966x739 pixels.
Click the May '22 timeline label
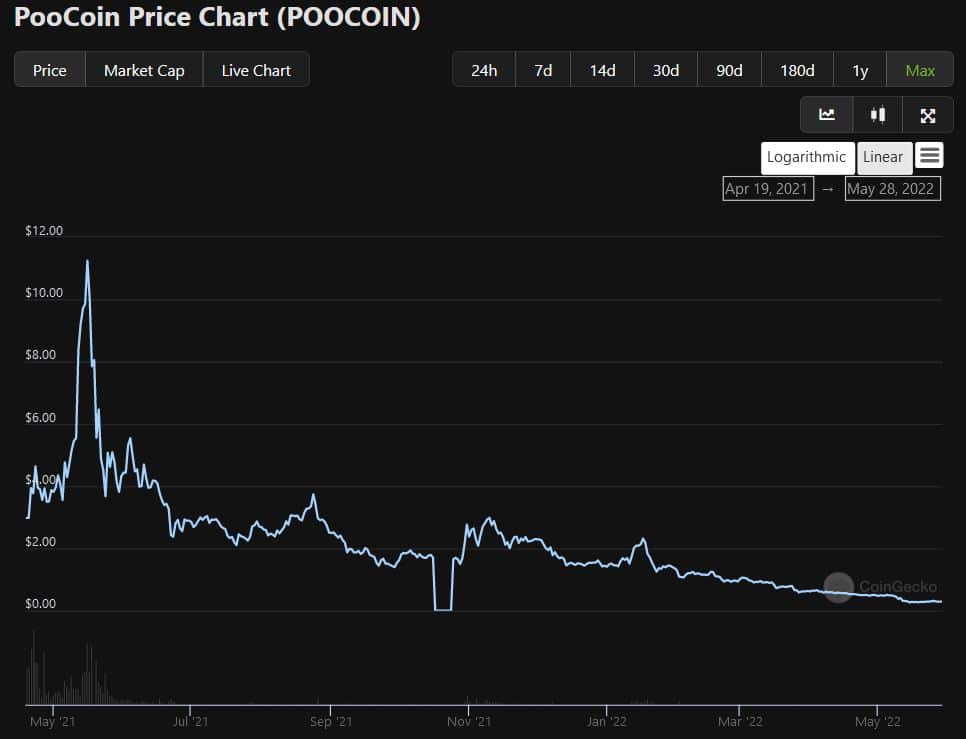(878, 721)
